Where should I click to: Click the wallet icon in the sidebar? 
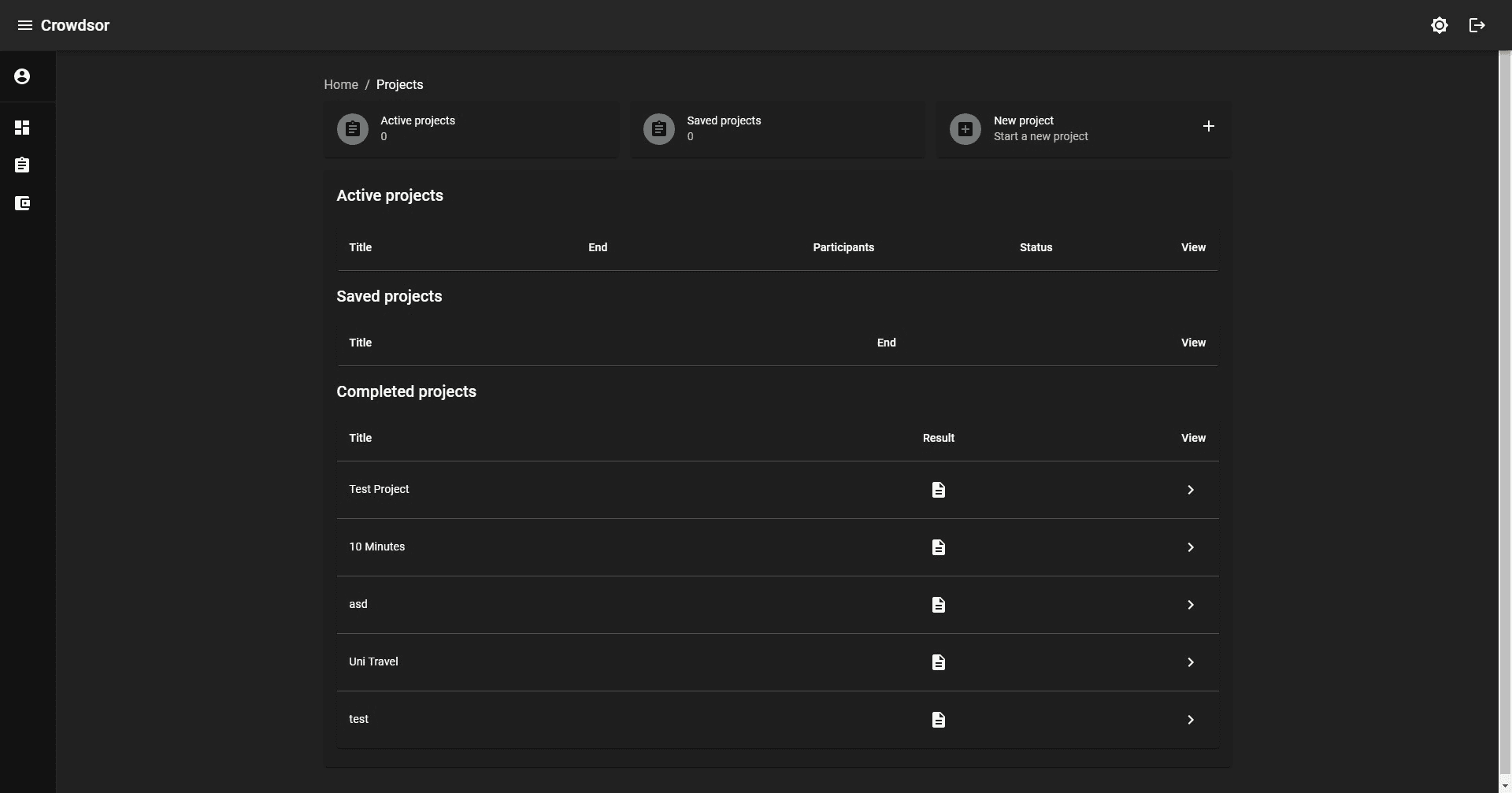coord(23,203)
